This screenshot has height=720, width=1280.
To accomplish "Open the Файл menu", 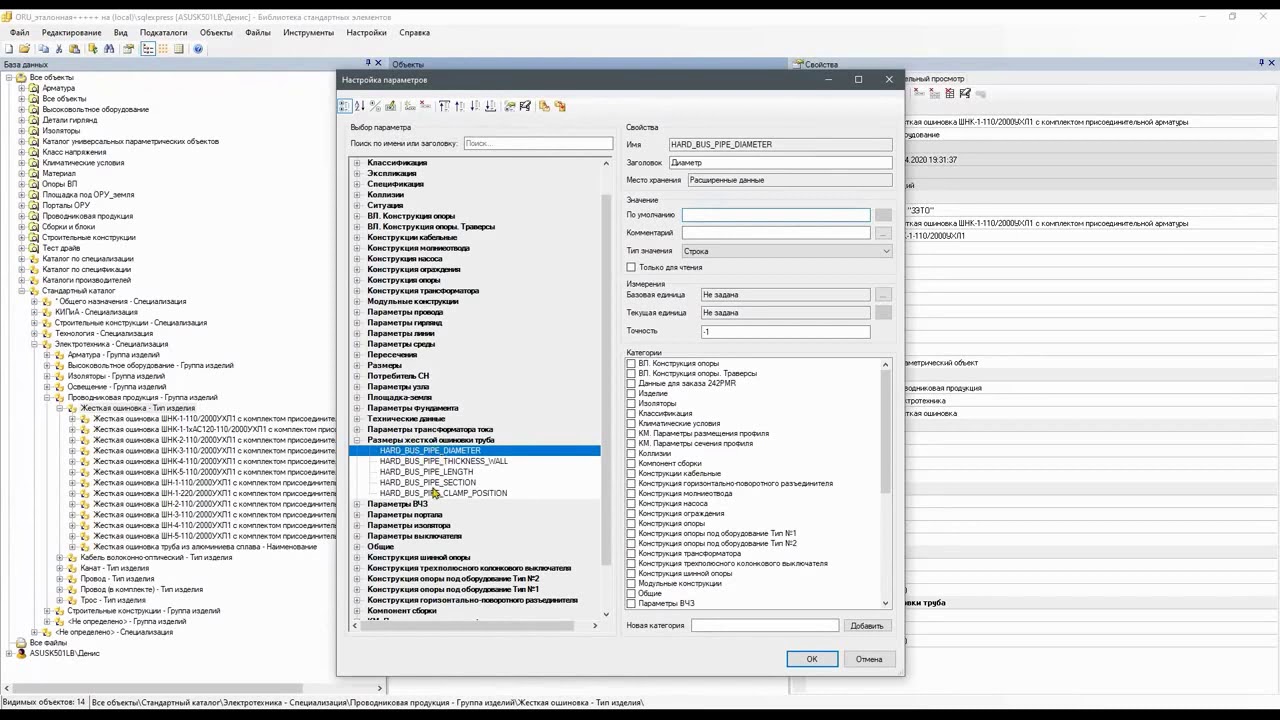I will [19, 32].
